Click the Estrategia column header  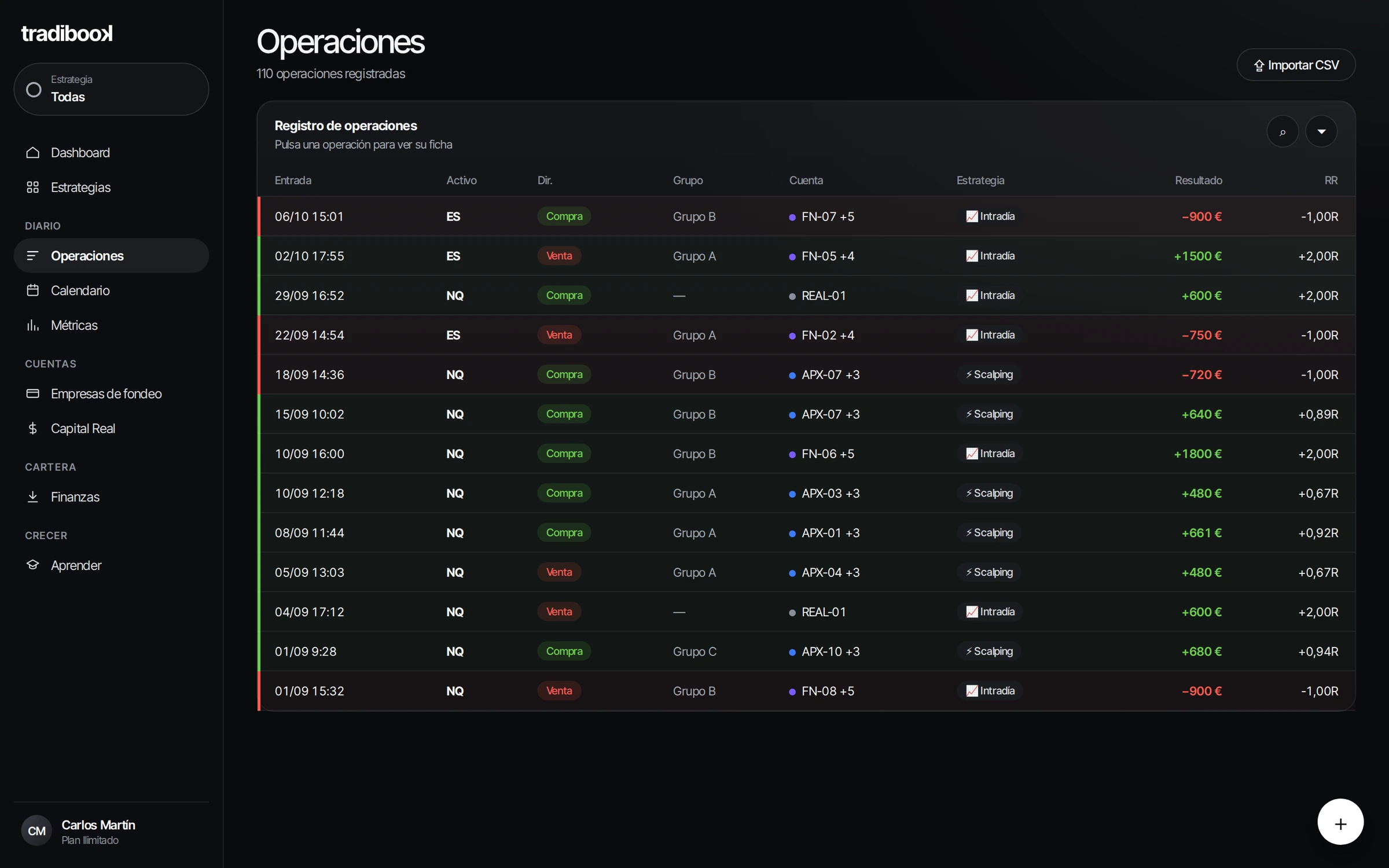tap(980, 180)
